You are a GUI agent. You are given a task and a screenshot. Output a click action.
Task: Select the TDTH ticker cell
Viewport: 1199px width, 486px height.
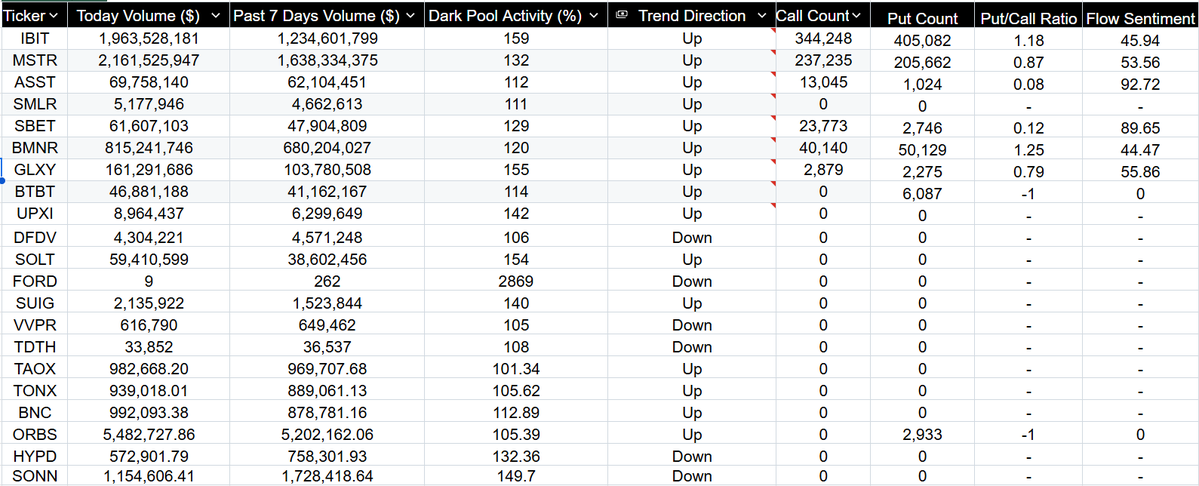pyautogui.click(x=35, y=347)
